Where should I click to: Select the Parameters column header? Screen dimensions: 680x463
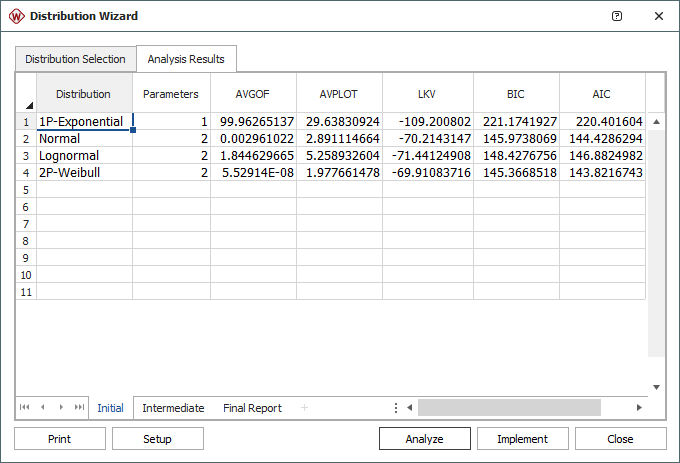[x=171, y=93]
